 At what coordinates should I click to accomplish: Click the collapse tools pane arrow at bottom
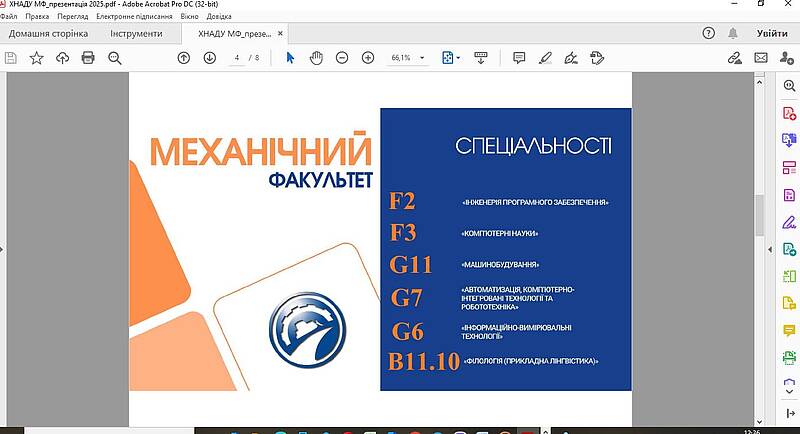(x=790, y=413)
